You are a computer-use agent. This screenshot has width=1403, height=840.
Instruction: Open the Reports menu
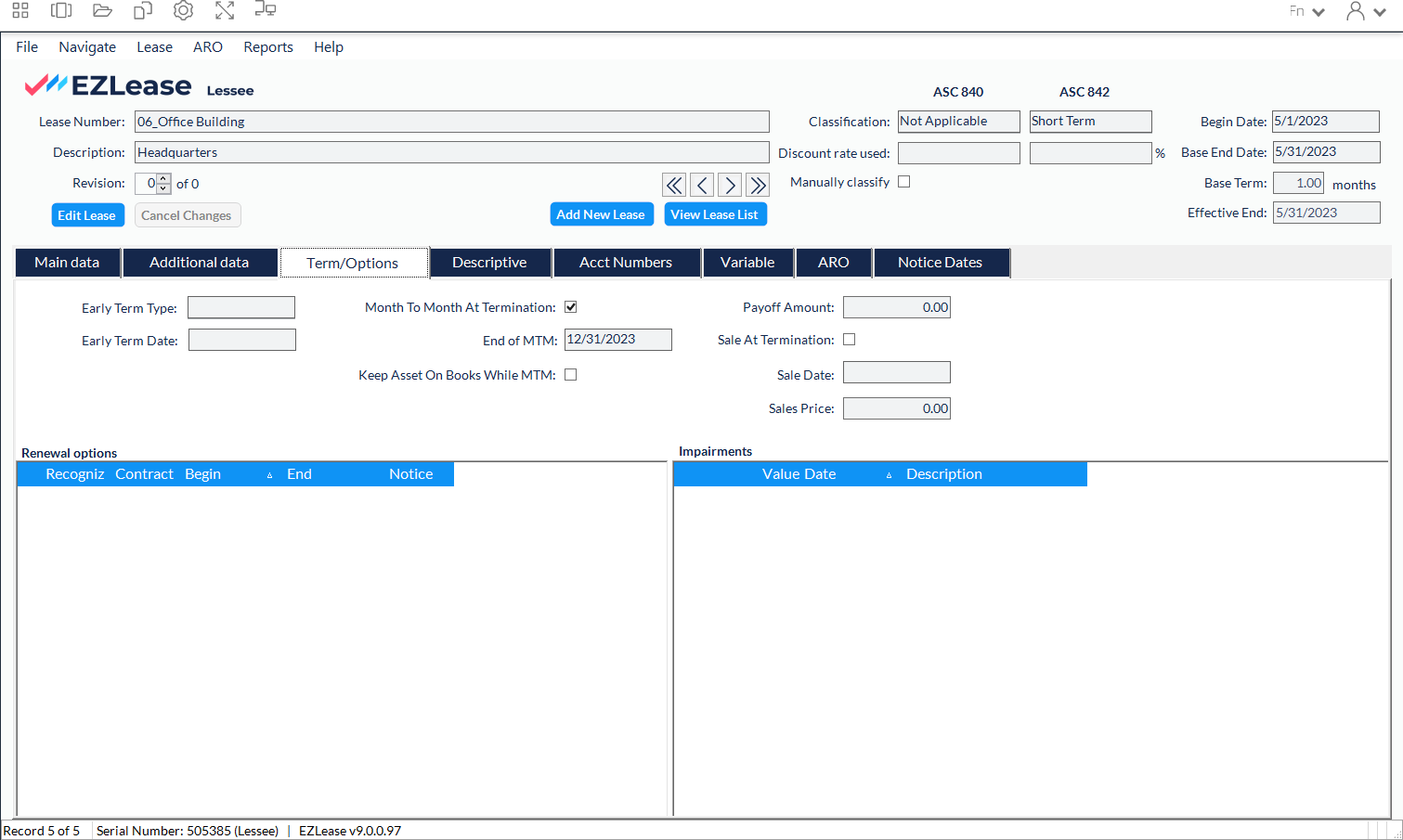(x=268, y=47)
